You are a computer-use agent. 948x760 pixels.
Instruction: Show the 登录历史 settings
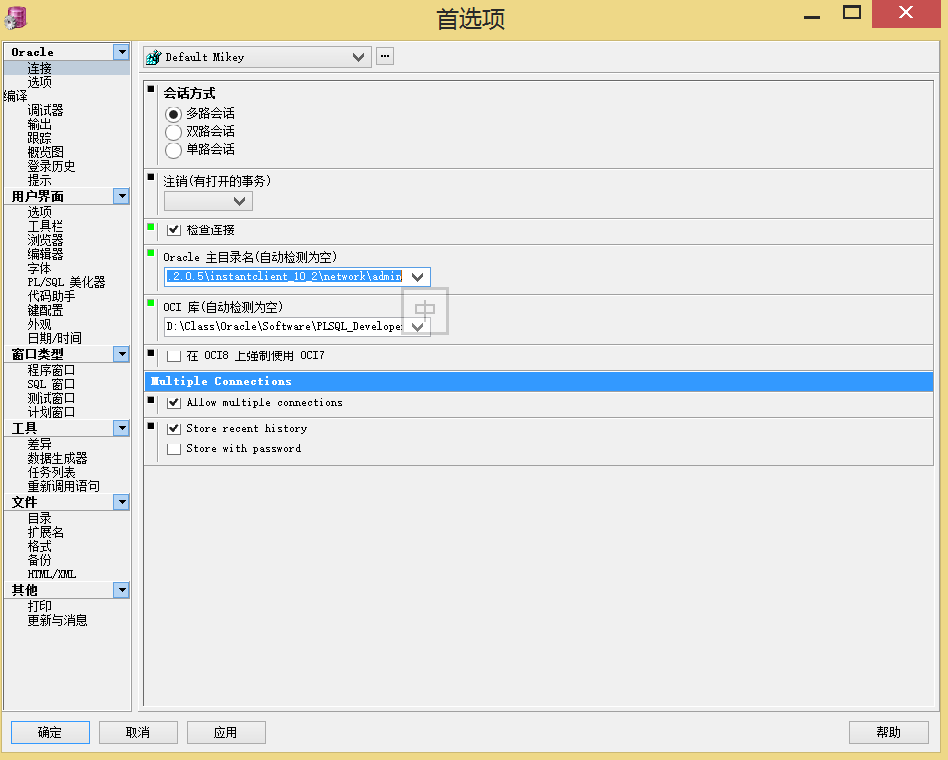(x=51, y=166)
